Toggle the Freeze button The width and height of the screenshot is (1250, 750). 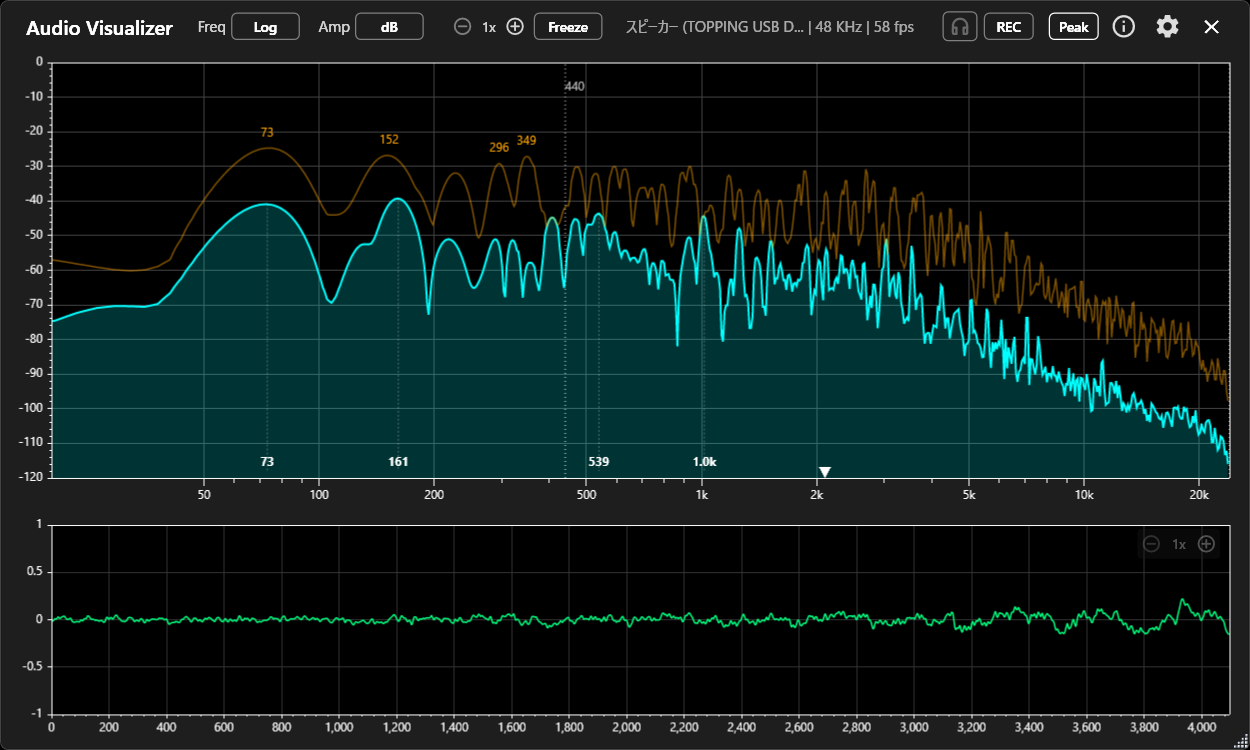point(568,27)
